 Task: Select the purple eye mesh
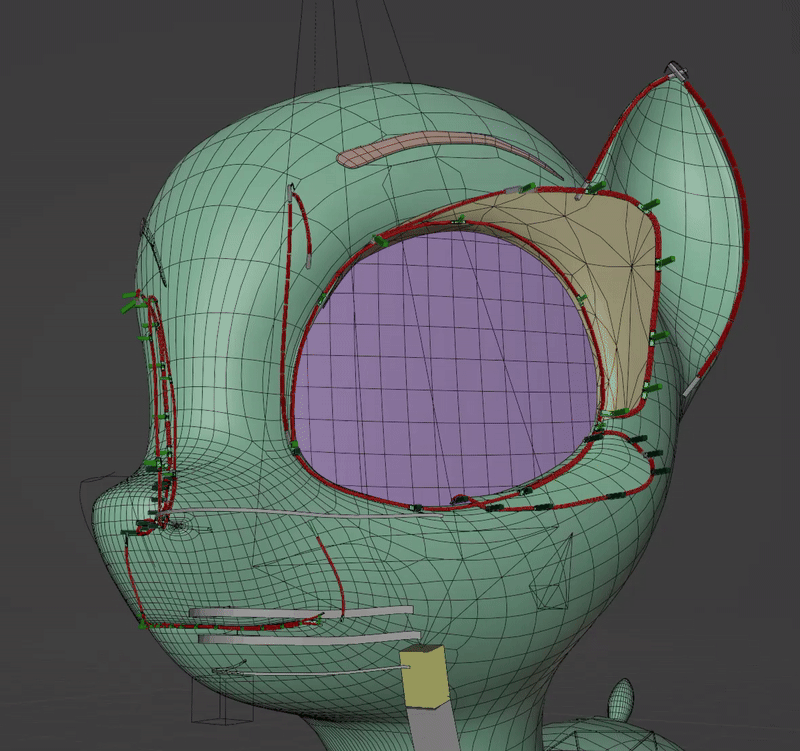pos(444,367)
